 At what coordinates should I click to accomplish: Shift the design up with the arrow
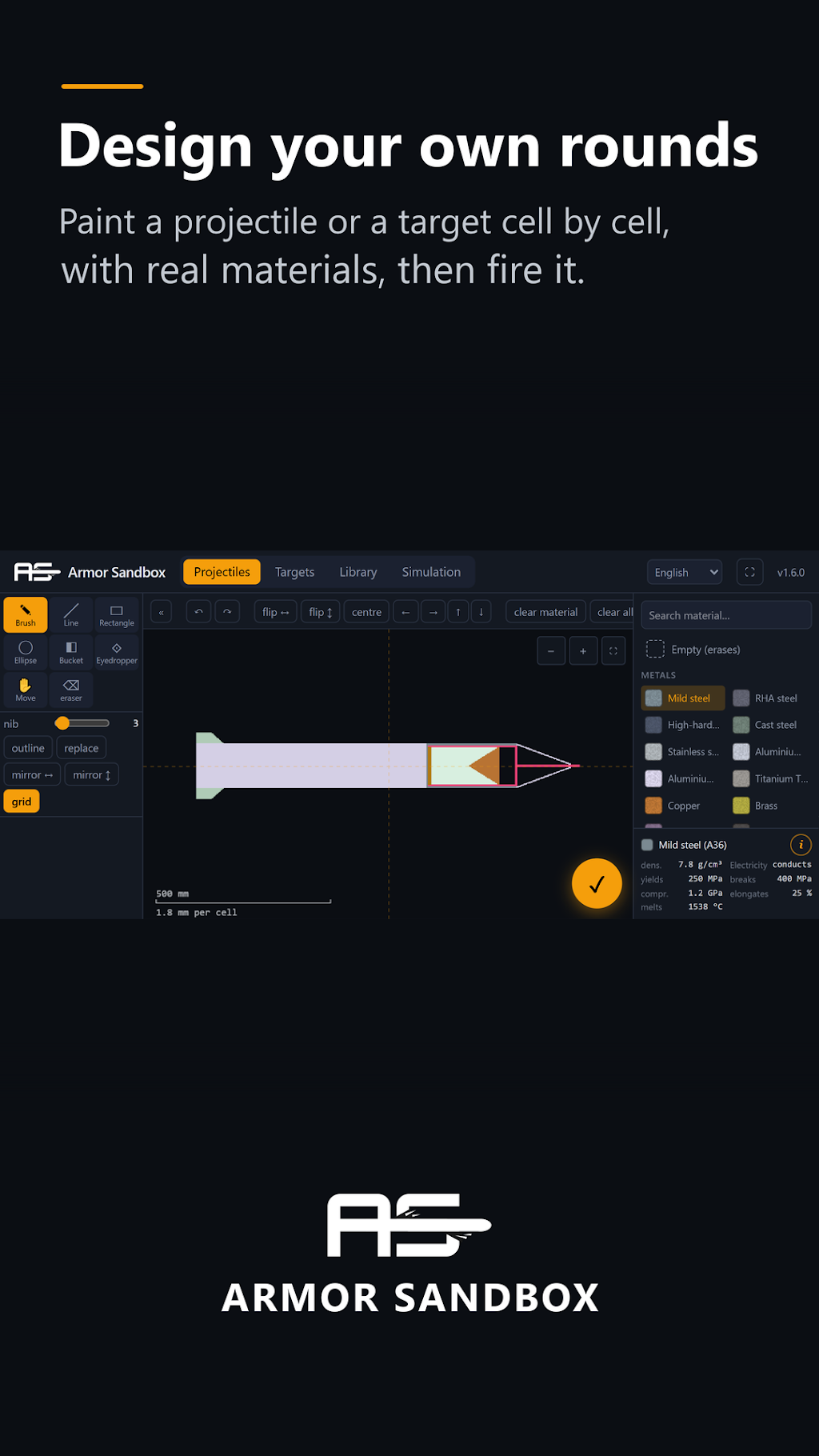[x=458, y=612]
